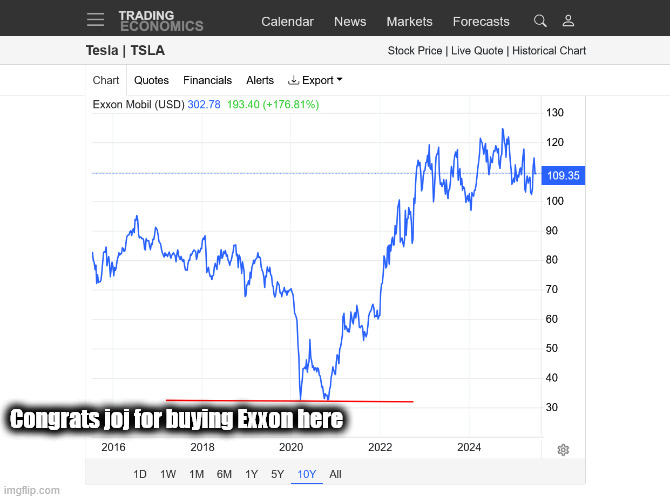Select the 1D time range
Screen dimensions: 670x499
pos(140,474)
